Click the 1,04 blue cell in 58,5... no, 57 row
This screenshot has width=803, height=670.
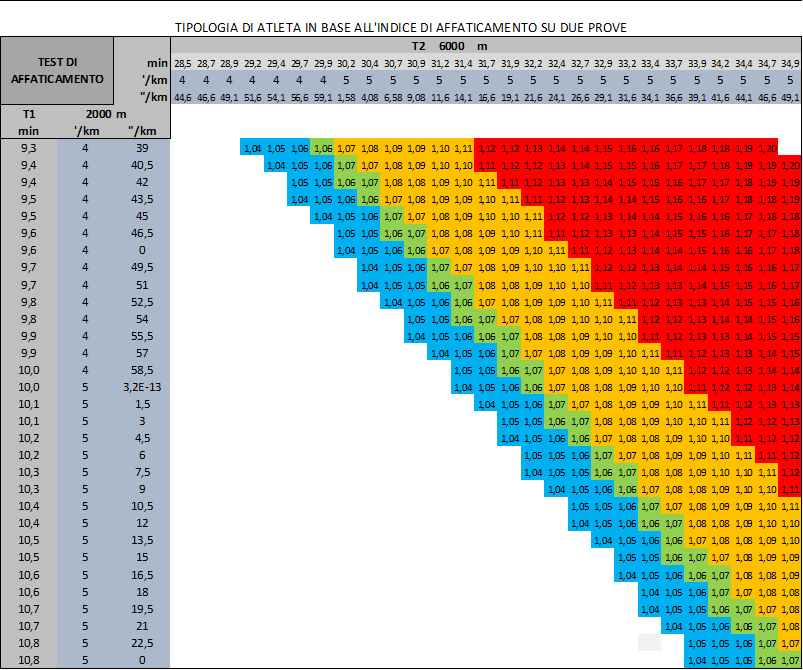coord(440,353)
